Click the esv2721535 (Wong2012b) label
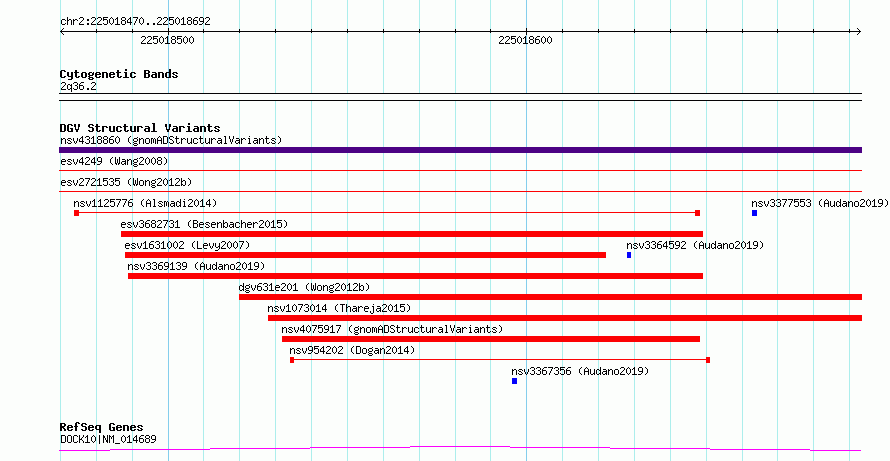The height and width of the screenshot is (461, 890). pyautogui.click(x=126, y=182)
